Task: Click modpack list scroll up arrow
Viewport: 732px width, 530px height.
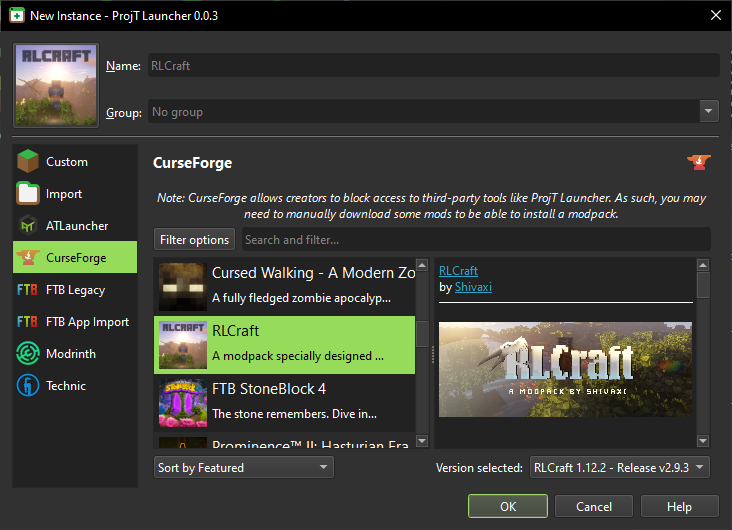Action: click(422, 265)
